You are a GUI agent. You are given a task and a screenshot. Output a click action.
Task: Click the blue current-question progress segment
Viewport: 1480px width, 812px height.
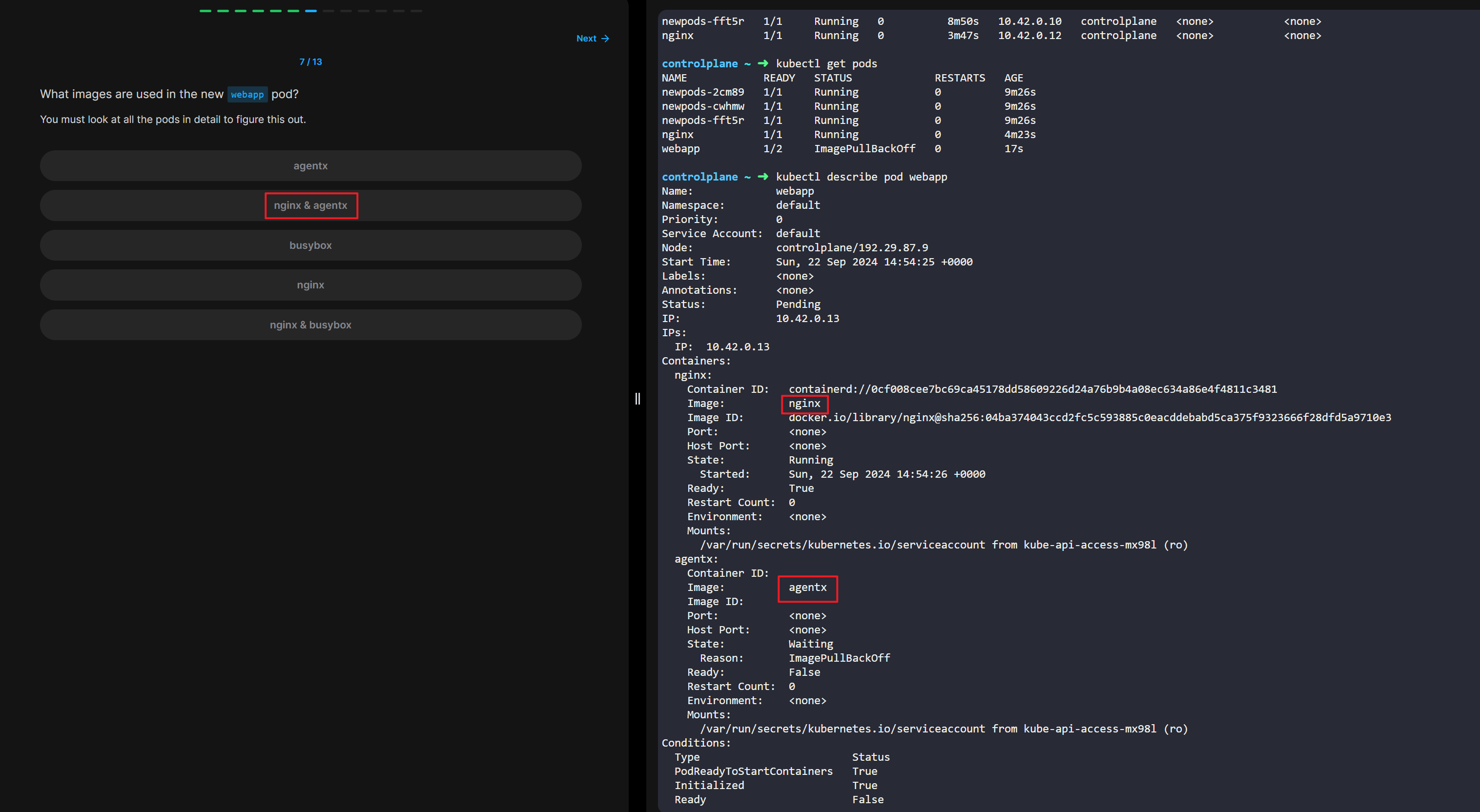coord(311,11)
